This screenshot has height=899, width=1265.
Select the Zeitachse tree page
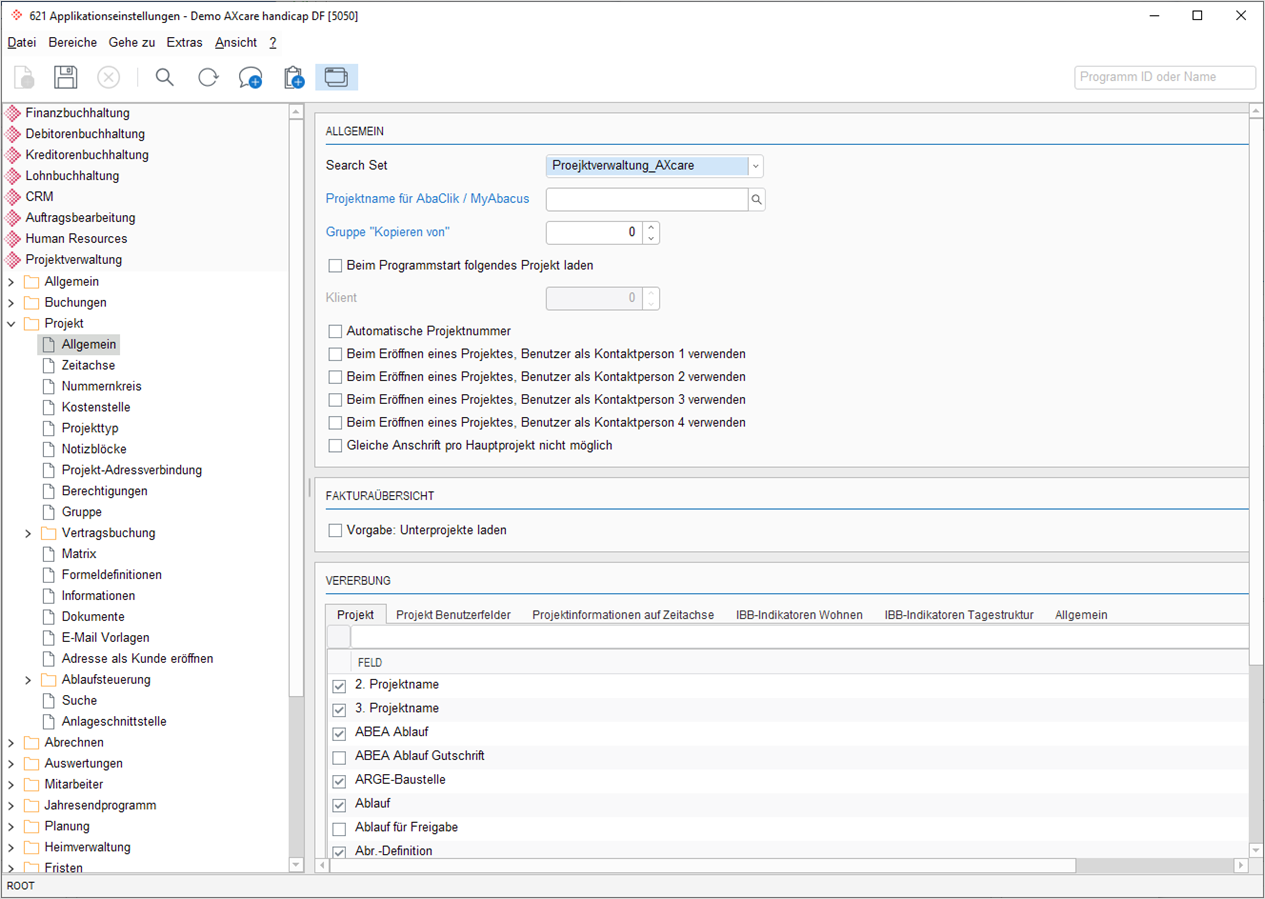88,365
